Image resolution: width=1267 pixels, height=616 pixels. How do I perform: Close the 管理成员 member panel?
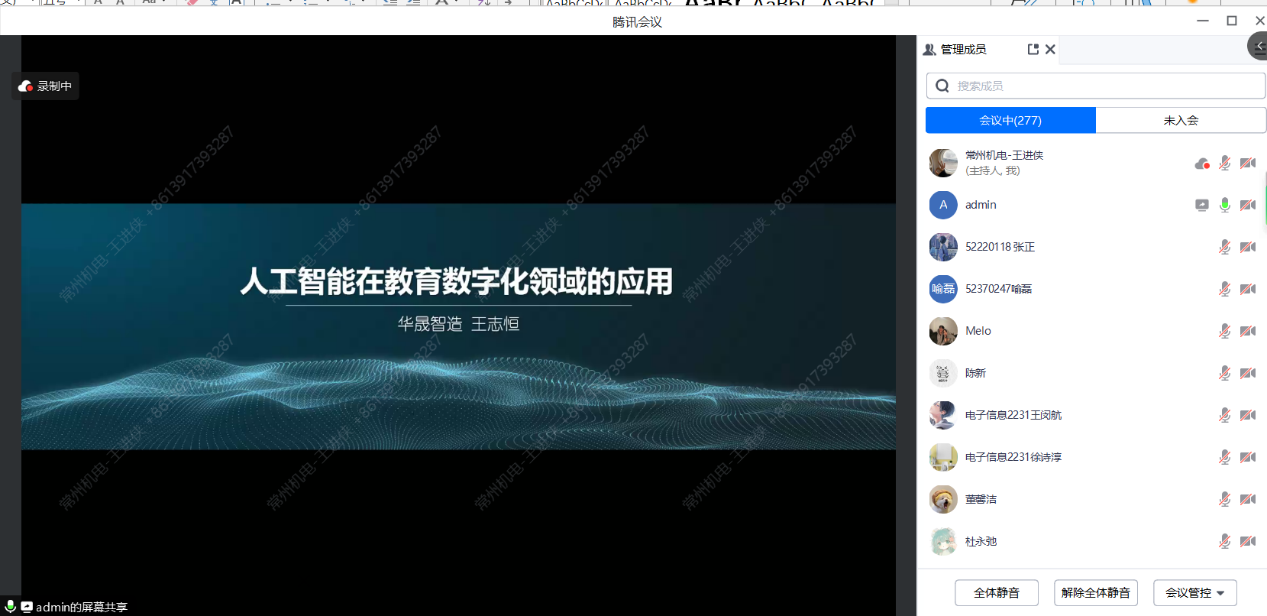(x=1050, y=49)
